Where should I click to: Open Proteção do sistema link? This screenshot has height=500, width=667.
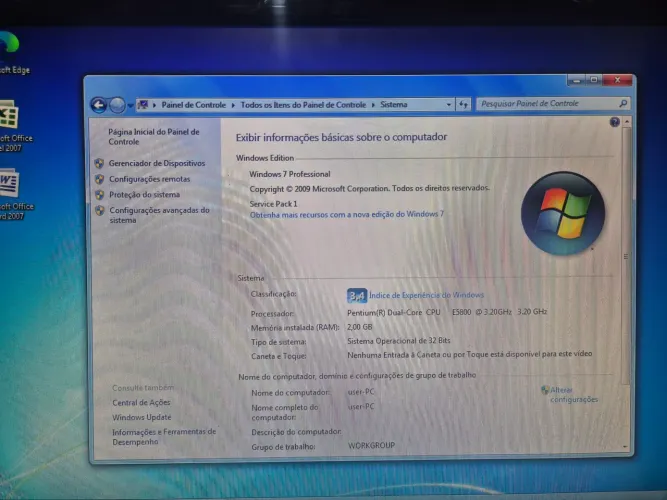click(x=144, y=194)
